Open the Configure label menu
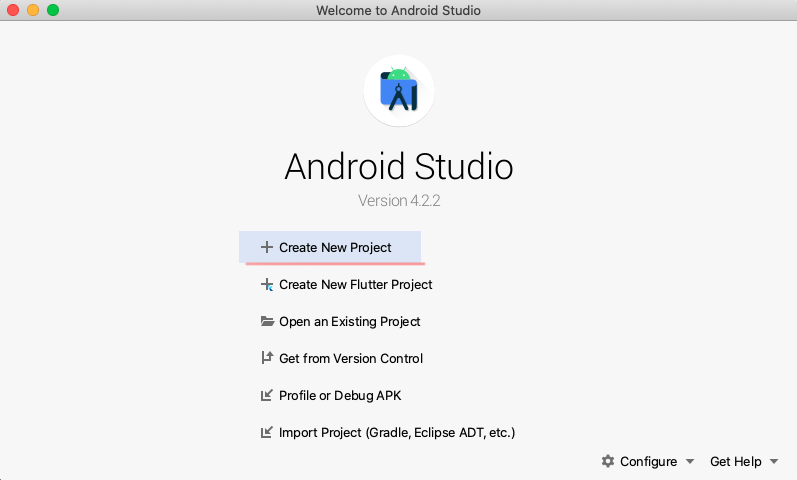 648,462
